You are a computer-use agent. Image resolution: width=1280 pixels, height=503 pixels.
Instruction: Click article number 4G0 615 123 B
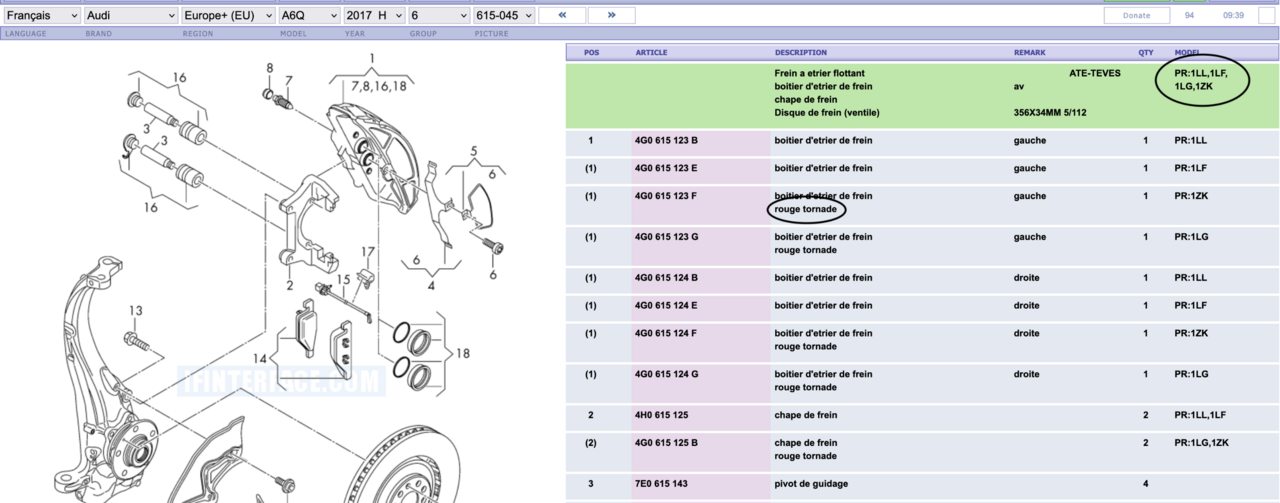click(666, 141)
